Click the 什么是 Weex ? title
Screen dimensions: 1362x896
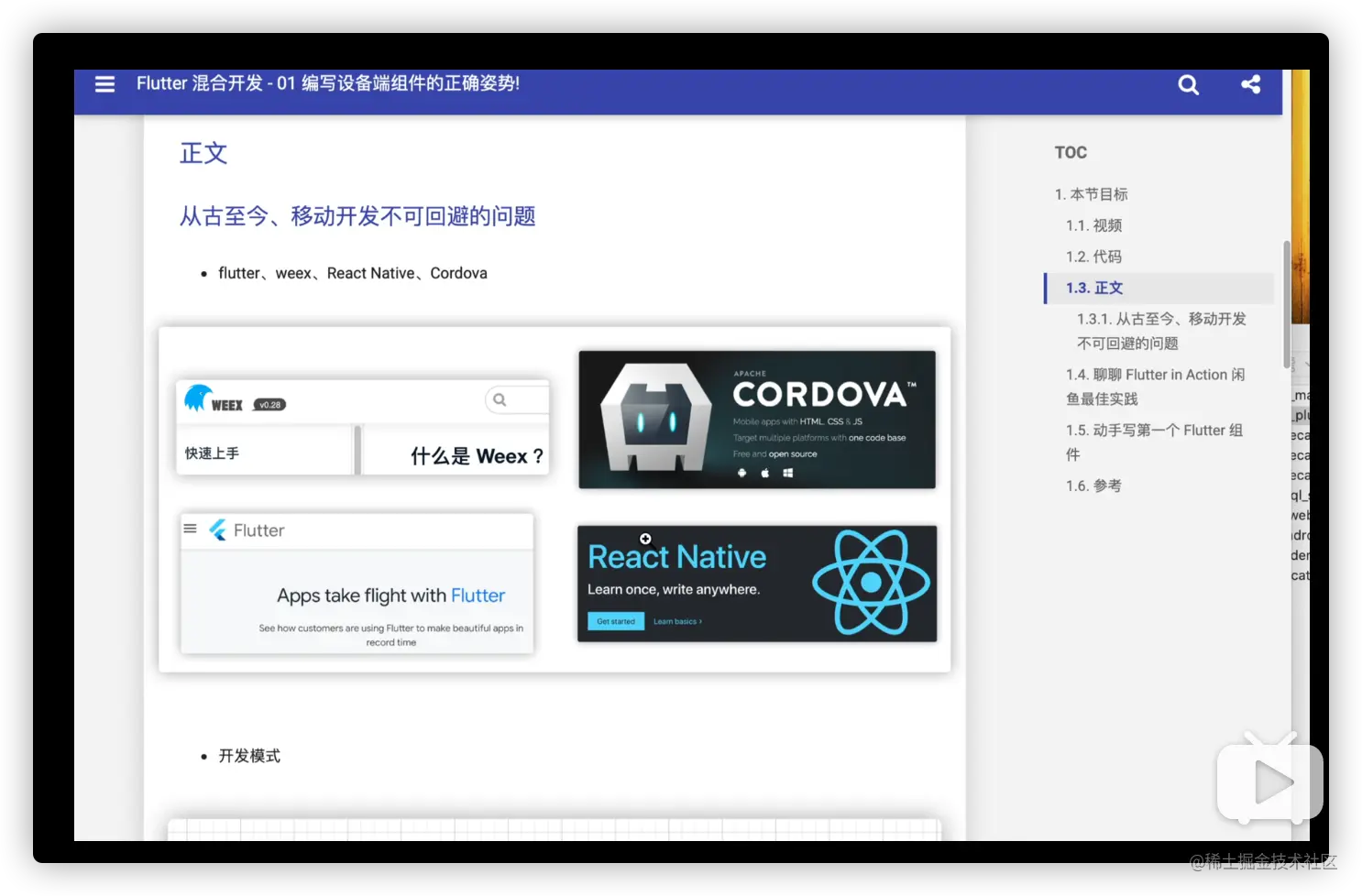tap(477, 456)
